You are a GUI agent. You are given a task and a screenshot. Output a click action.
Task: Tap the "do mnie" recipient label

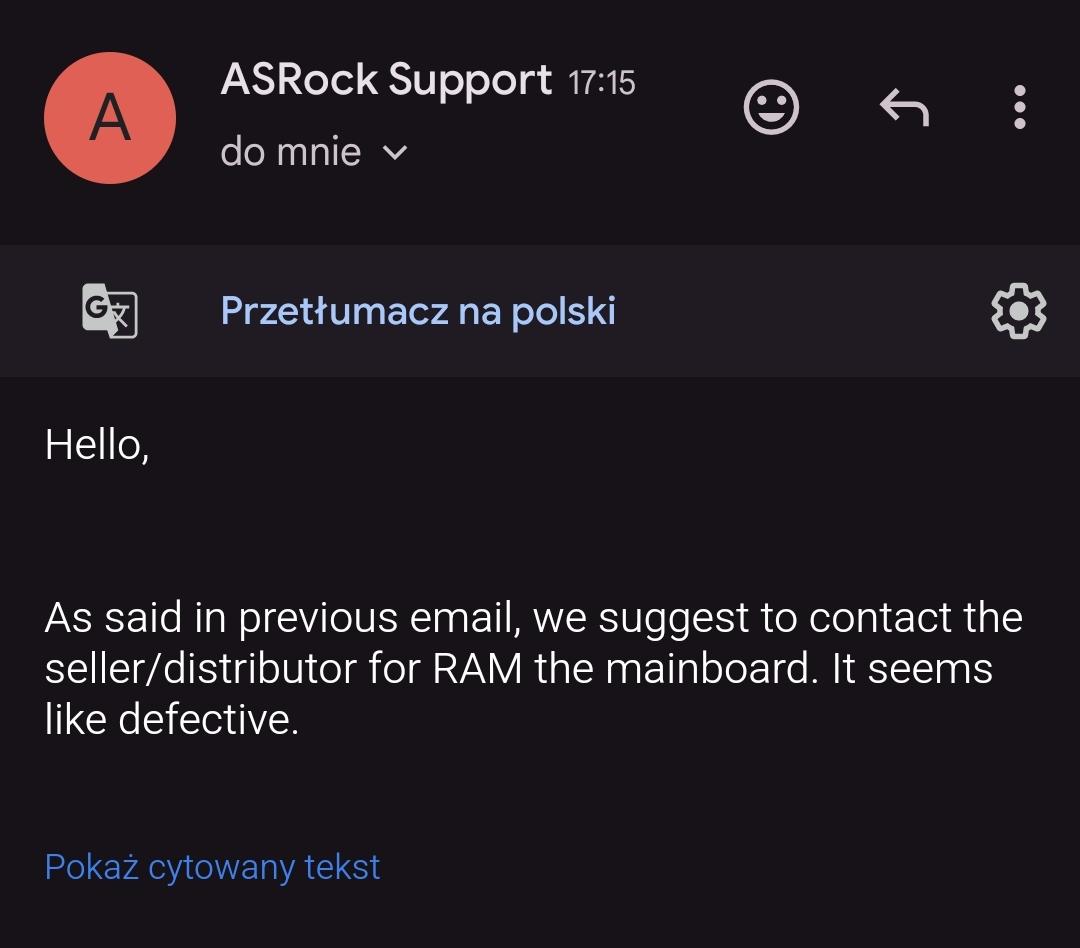[290, 153]
